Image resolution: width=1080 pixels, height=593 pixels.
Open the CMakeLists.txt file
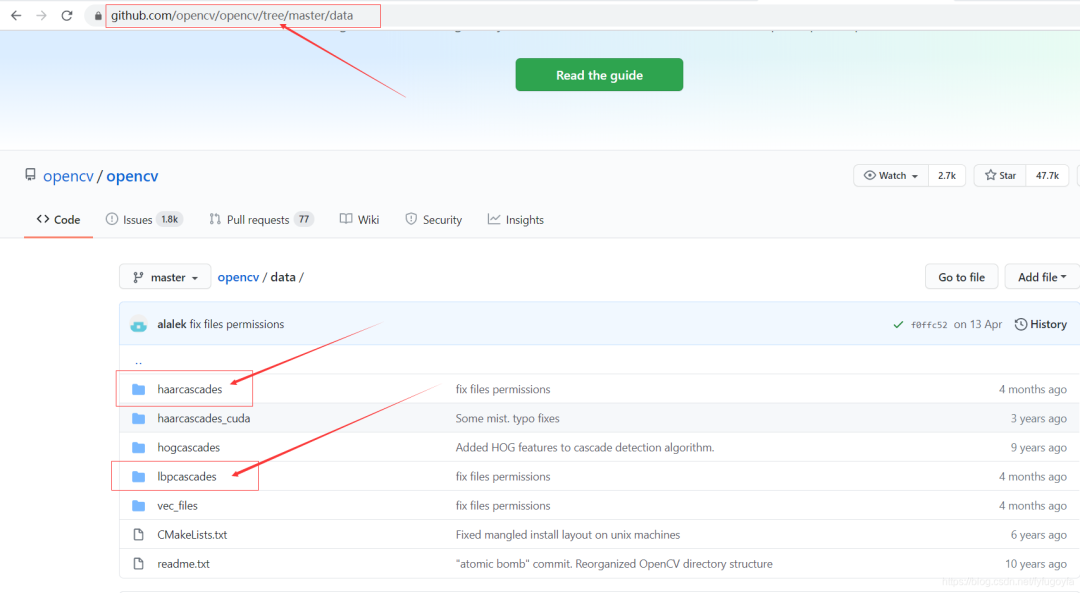pyautogui.click(x=191, y=534)
